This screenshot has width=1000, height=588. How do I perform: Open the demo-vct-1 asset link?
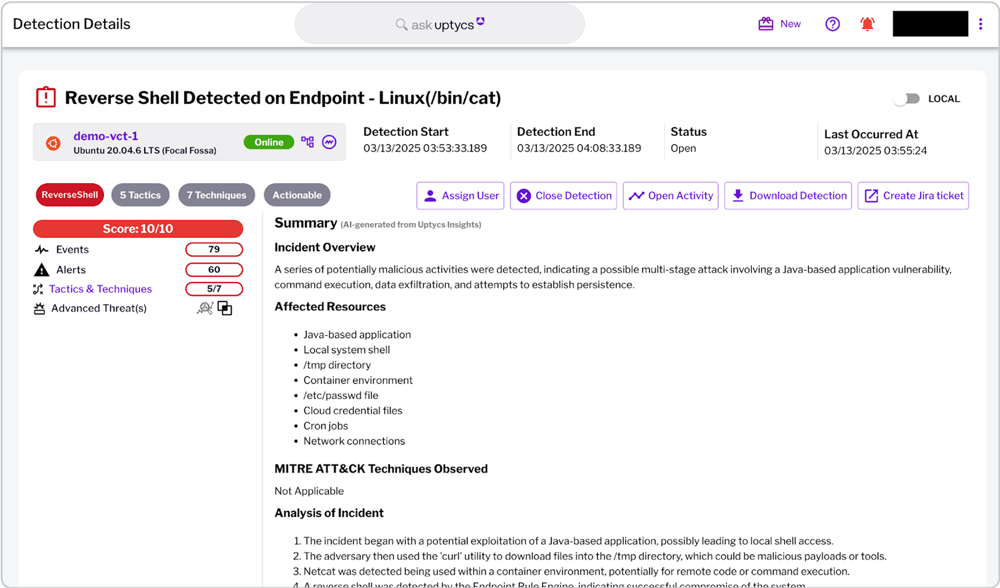(x=105, y=136)
